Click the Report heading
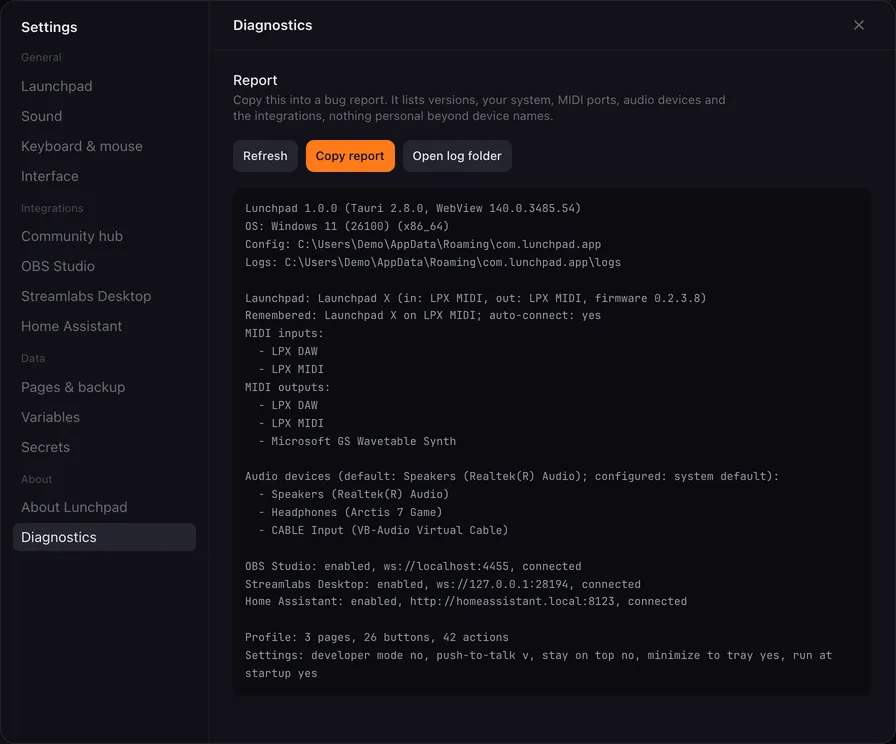 point(255,80)
